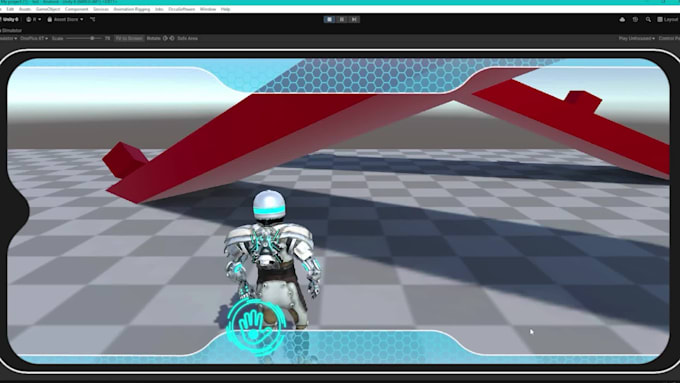
Task: Advance one frame with Step button
Action: click(x=354, y=20)
